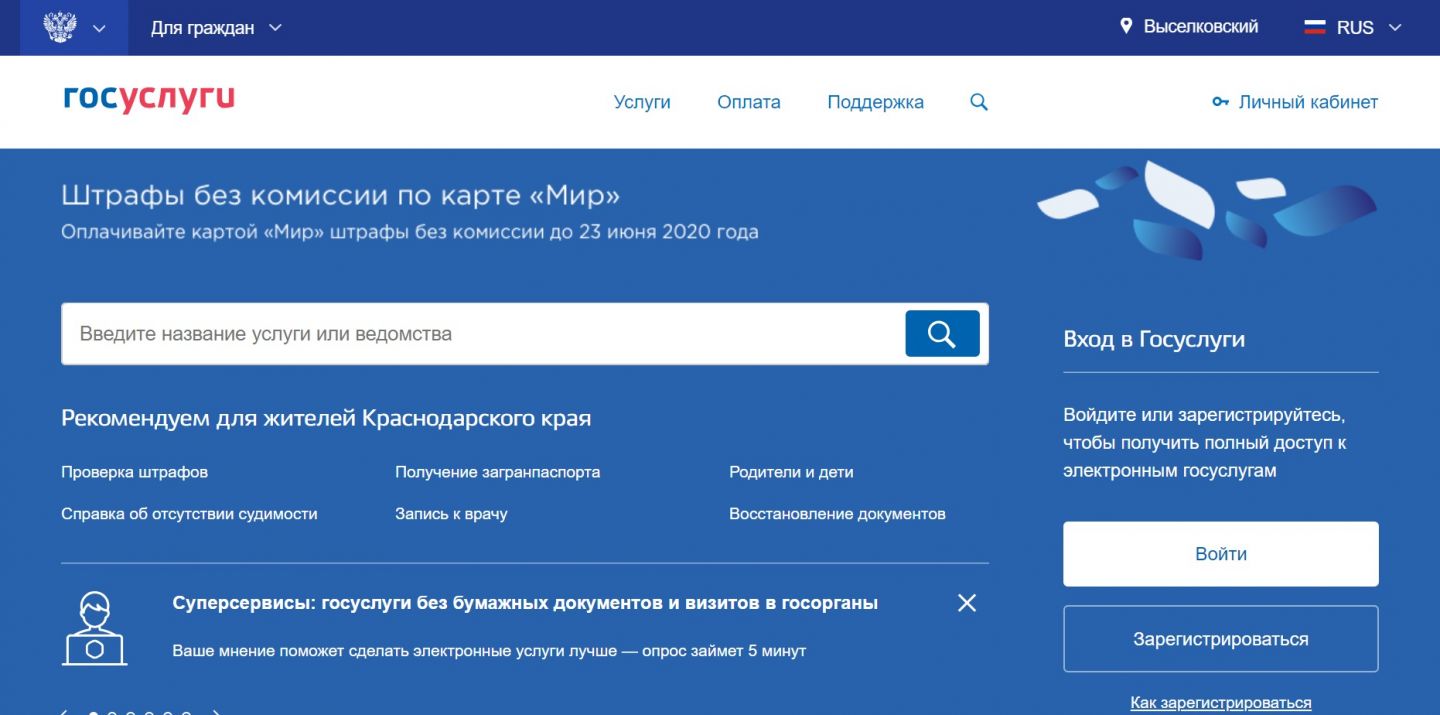Click 'Рекомендуем для жителей Краснодарского края' heading
The image size is (1440, 715).
[326, 418]
